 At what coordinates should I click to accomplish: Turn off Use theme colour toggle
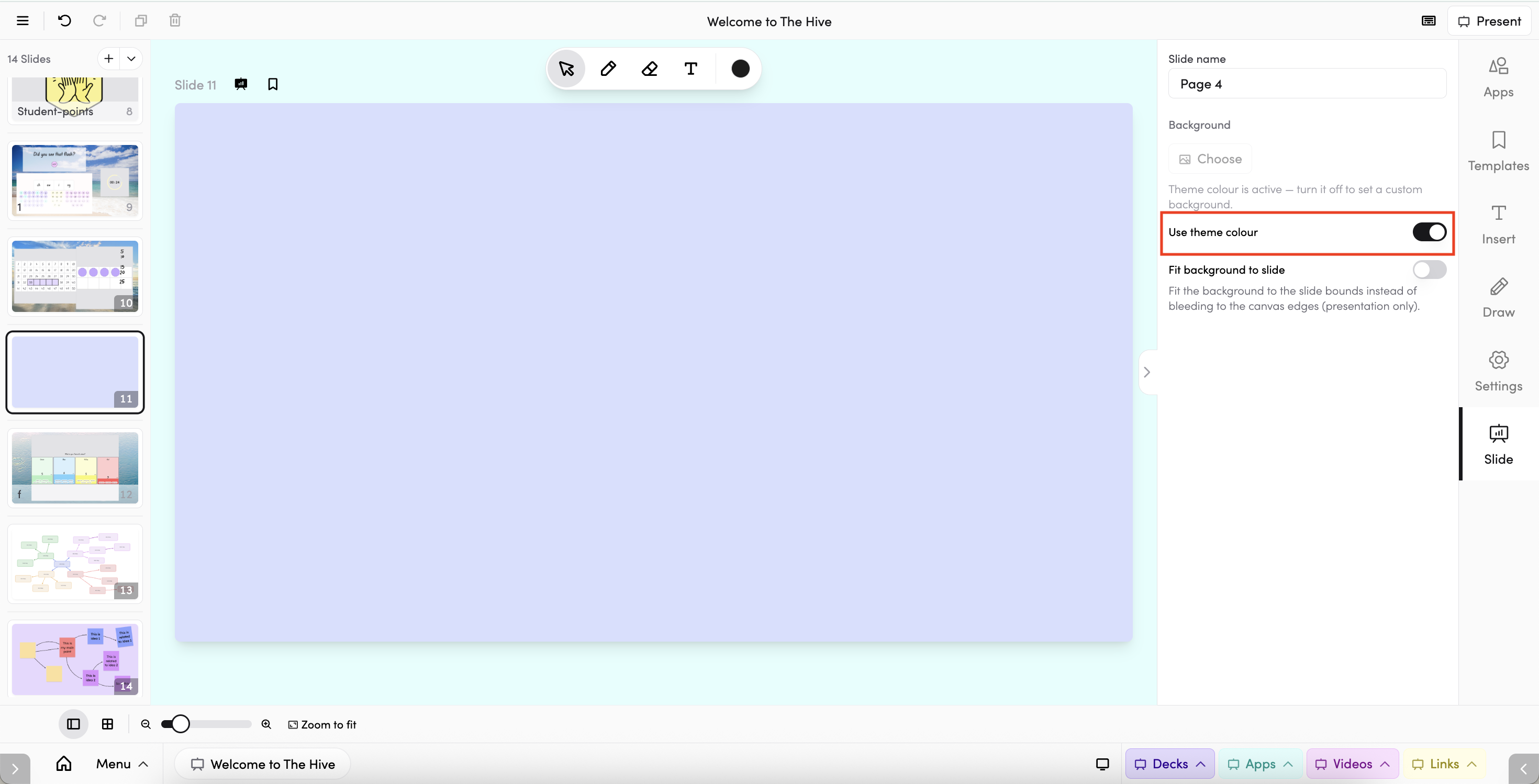pyautogui.click(x=1429, y=232)
